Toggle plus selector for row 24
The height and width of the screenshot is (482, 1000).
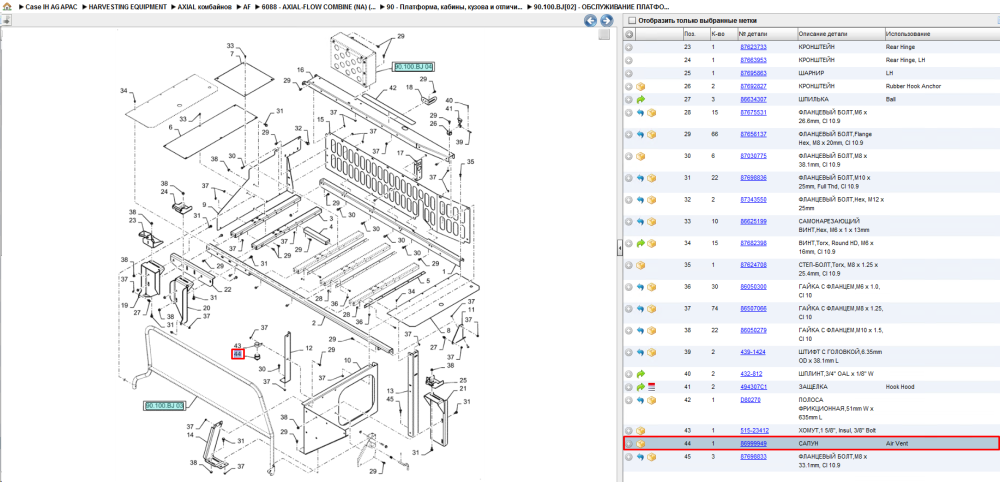click(x=629, y=60)
